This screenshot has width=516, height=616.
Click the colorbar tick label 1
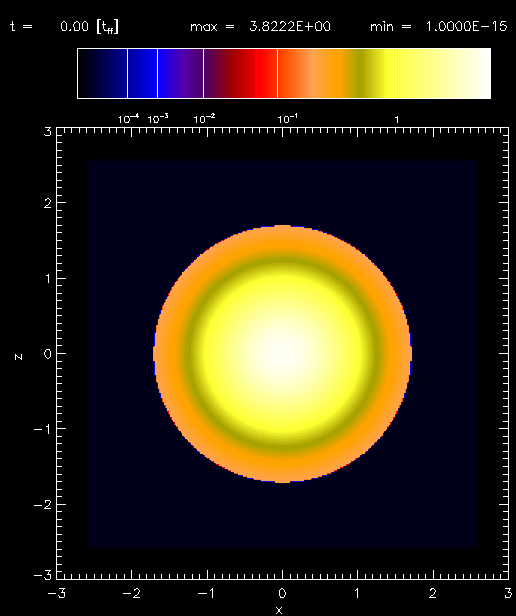397,119
